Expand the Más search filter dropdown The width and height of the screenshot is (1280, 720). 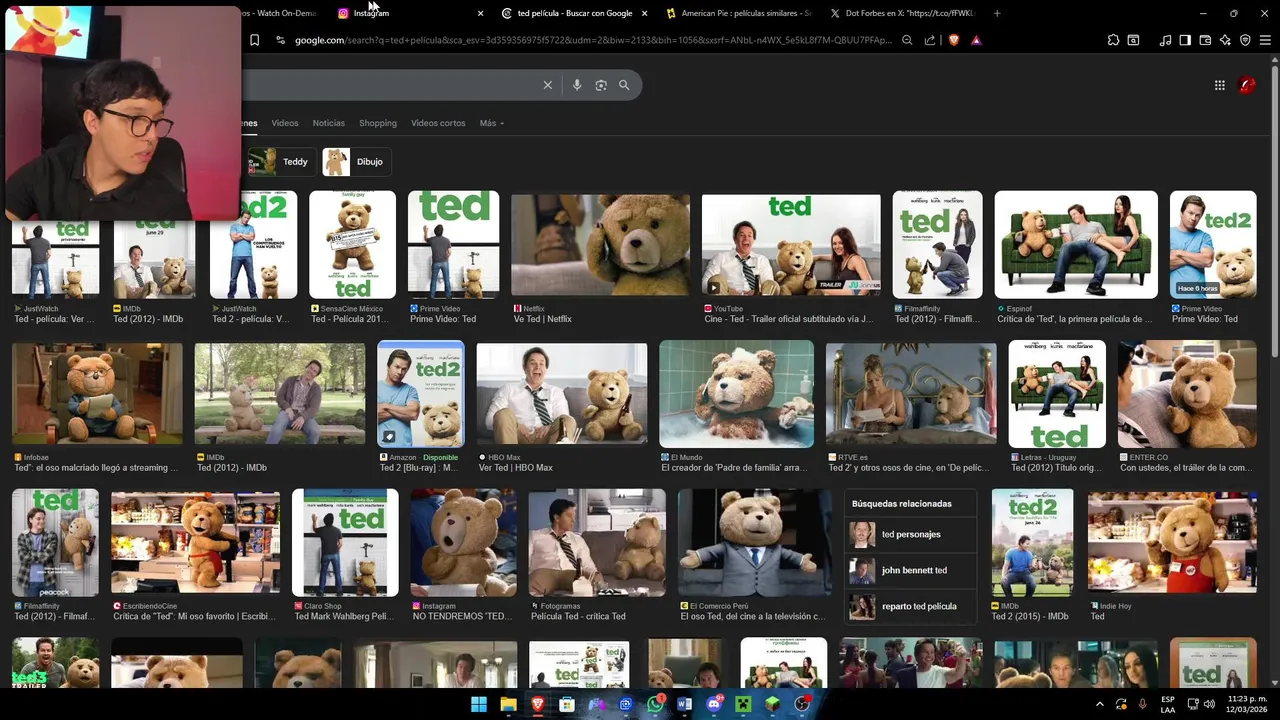491,123
